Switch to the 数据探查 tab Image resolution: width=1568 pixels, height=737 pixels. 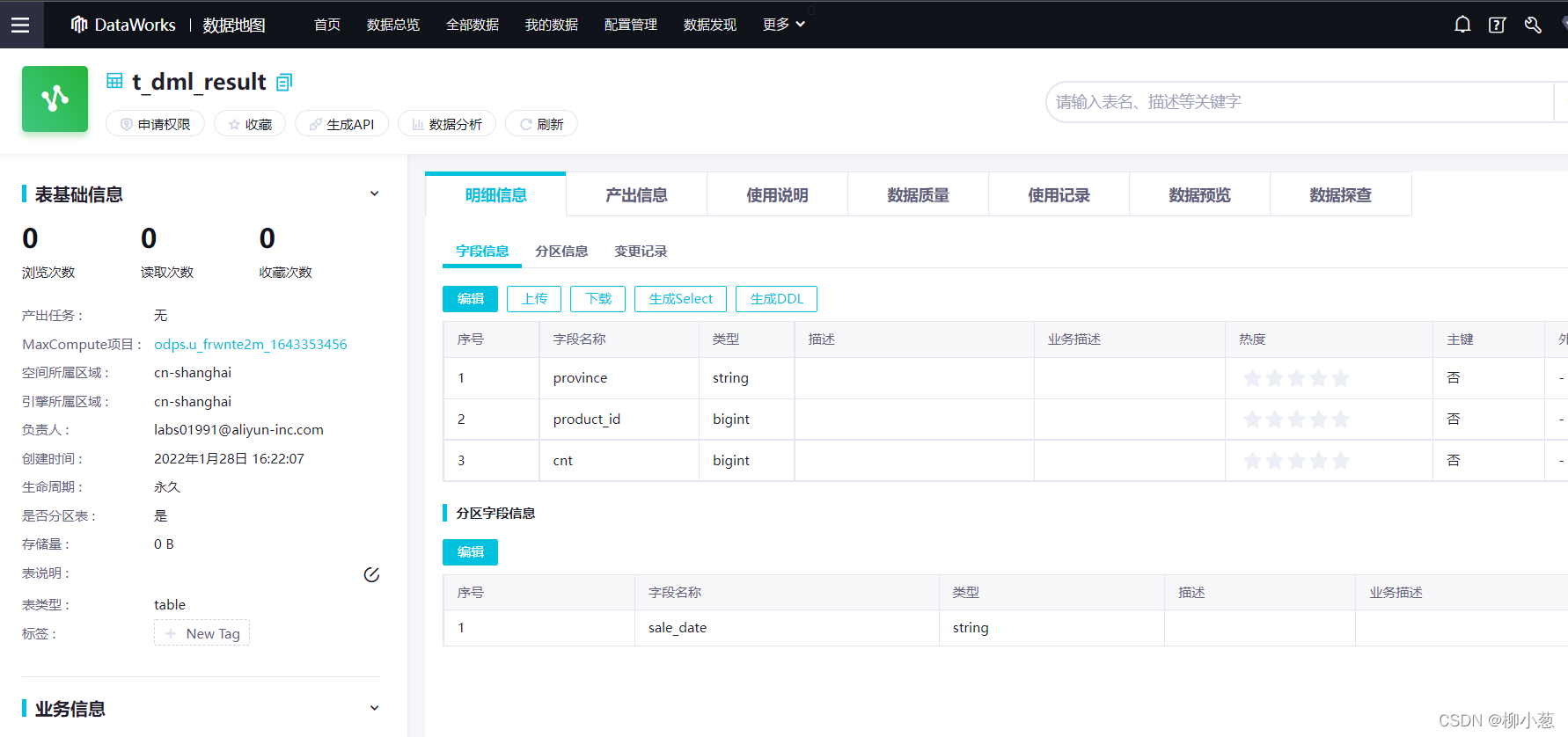coord(1340,194)
